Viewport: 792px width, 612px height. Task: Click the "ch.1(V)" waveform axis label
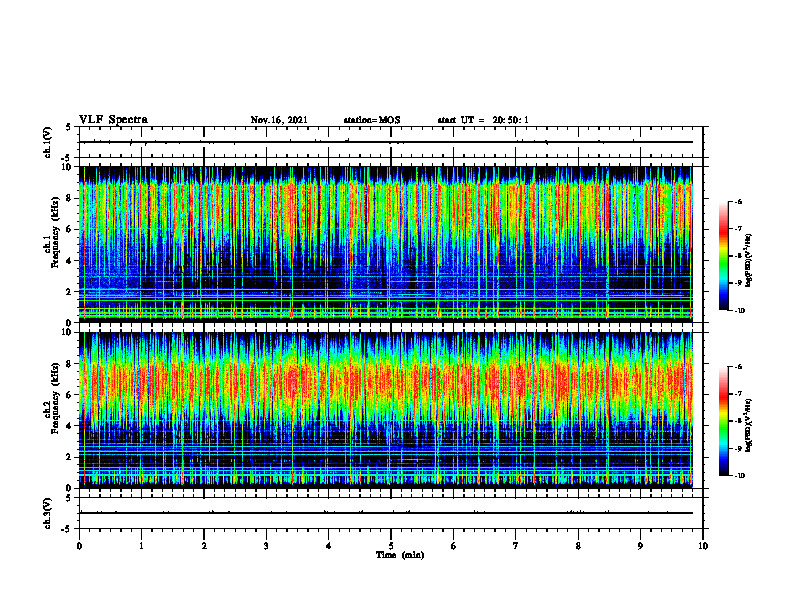[48, 142]
